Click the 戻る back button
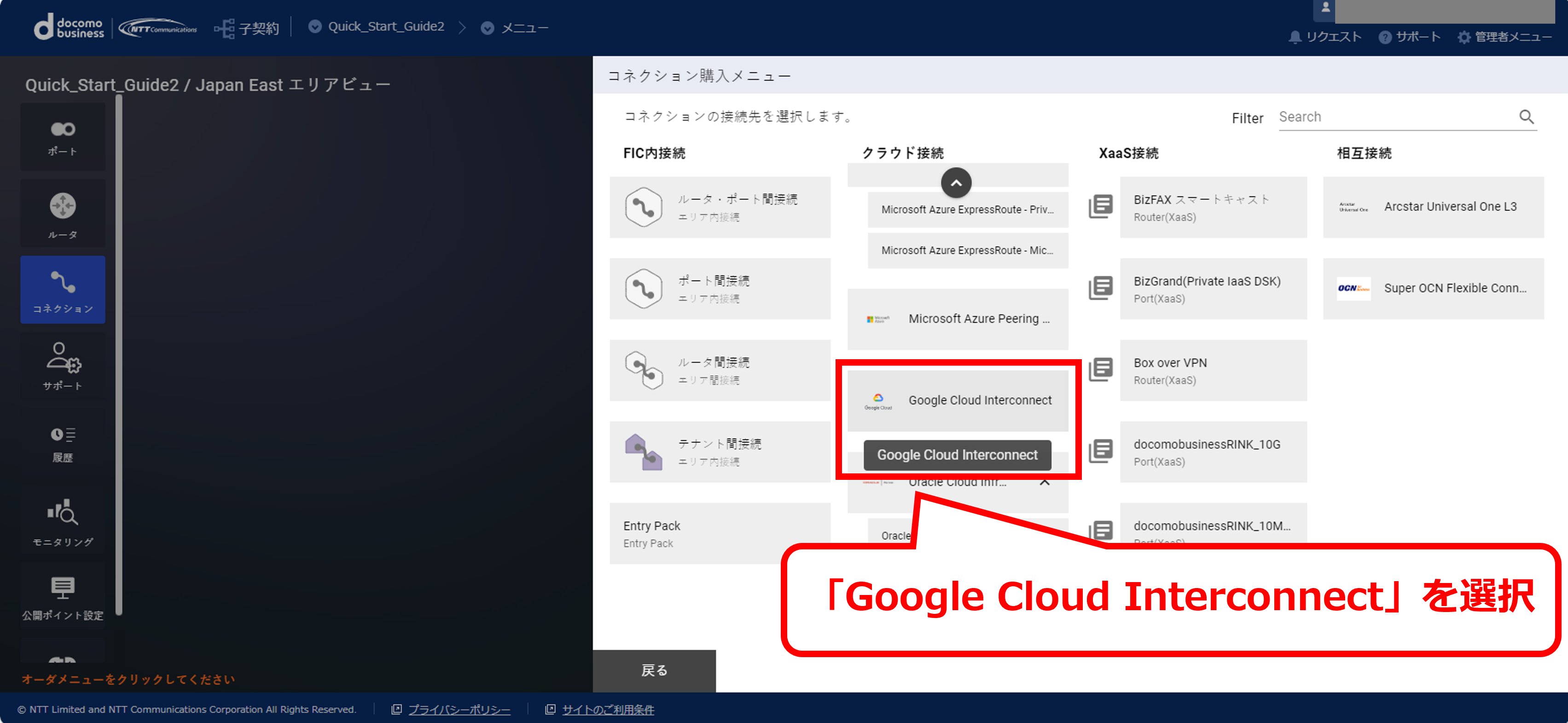 654,671
